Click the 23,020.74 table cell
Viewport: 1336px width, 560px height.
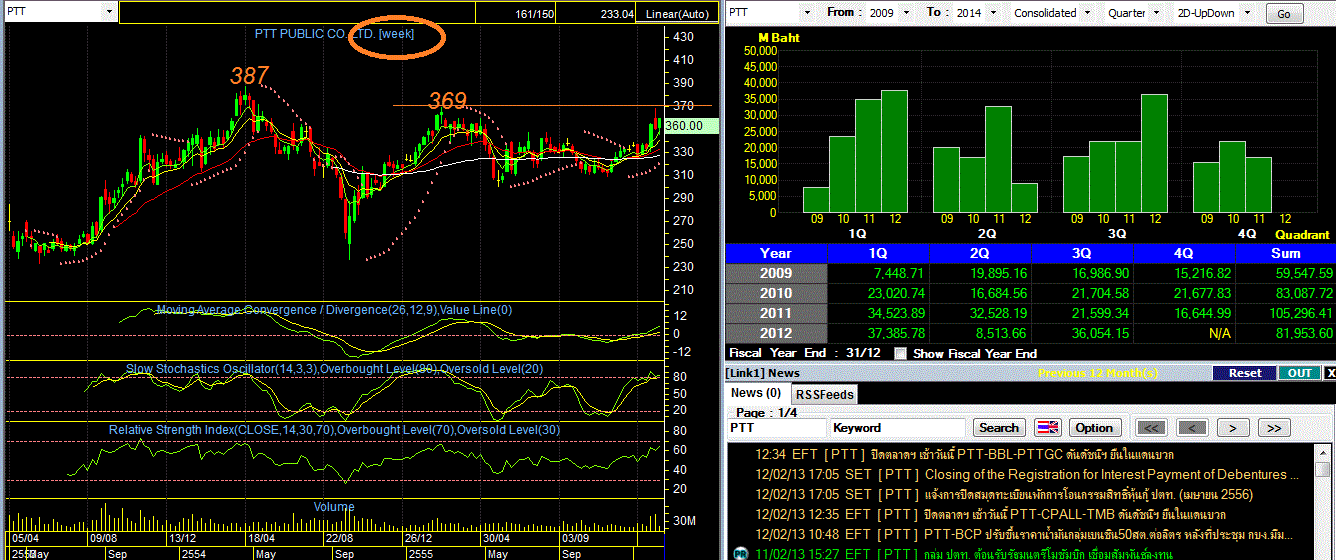880,293
